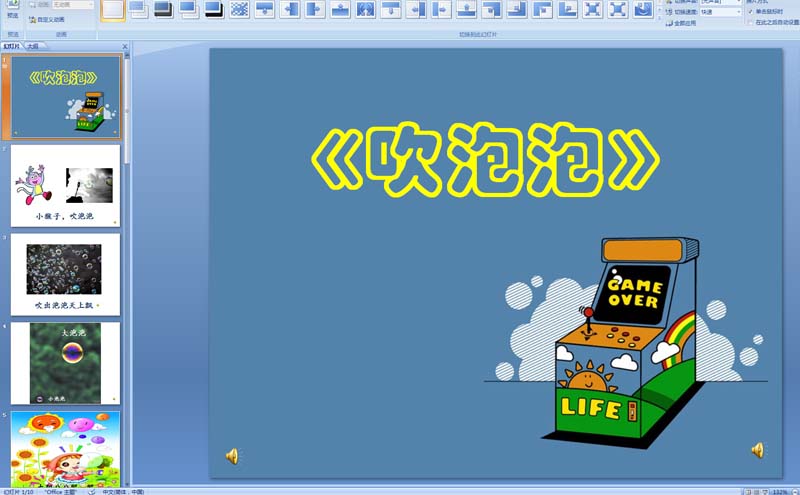Screen dimensions: 800x495
Task: Select slide 4 thumbnail with big bubble
Action: pos(65,363)
